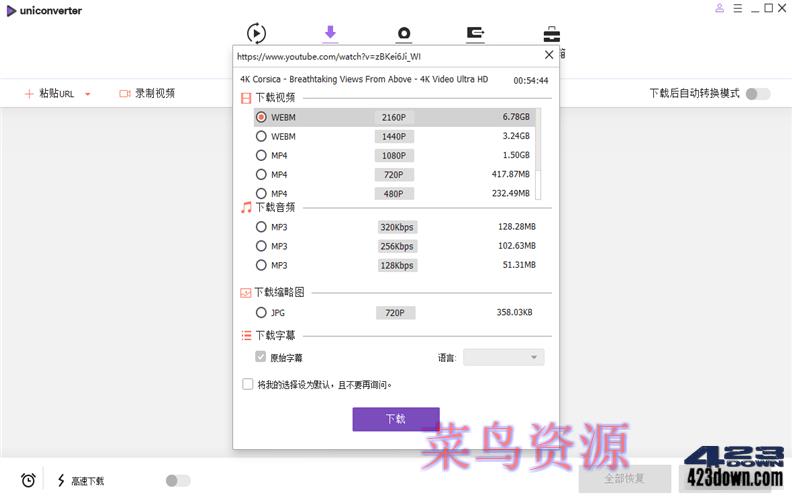Click the 00:54:44 duration text
Screen dimensions: 792x500
coord(531,80)
